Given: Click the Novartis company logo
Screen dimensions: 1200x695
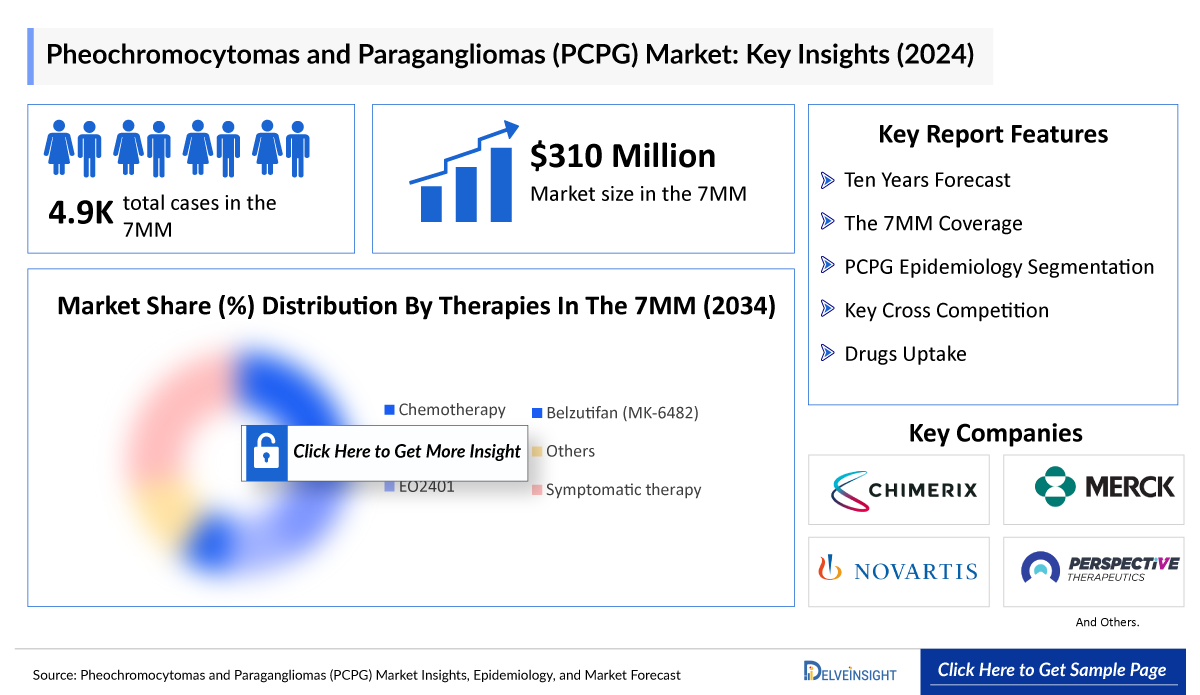Looking at the screenshot, I should [898, 571].
